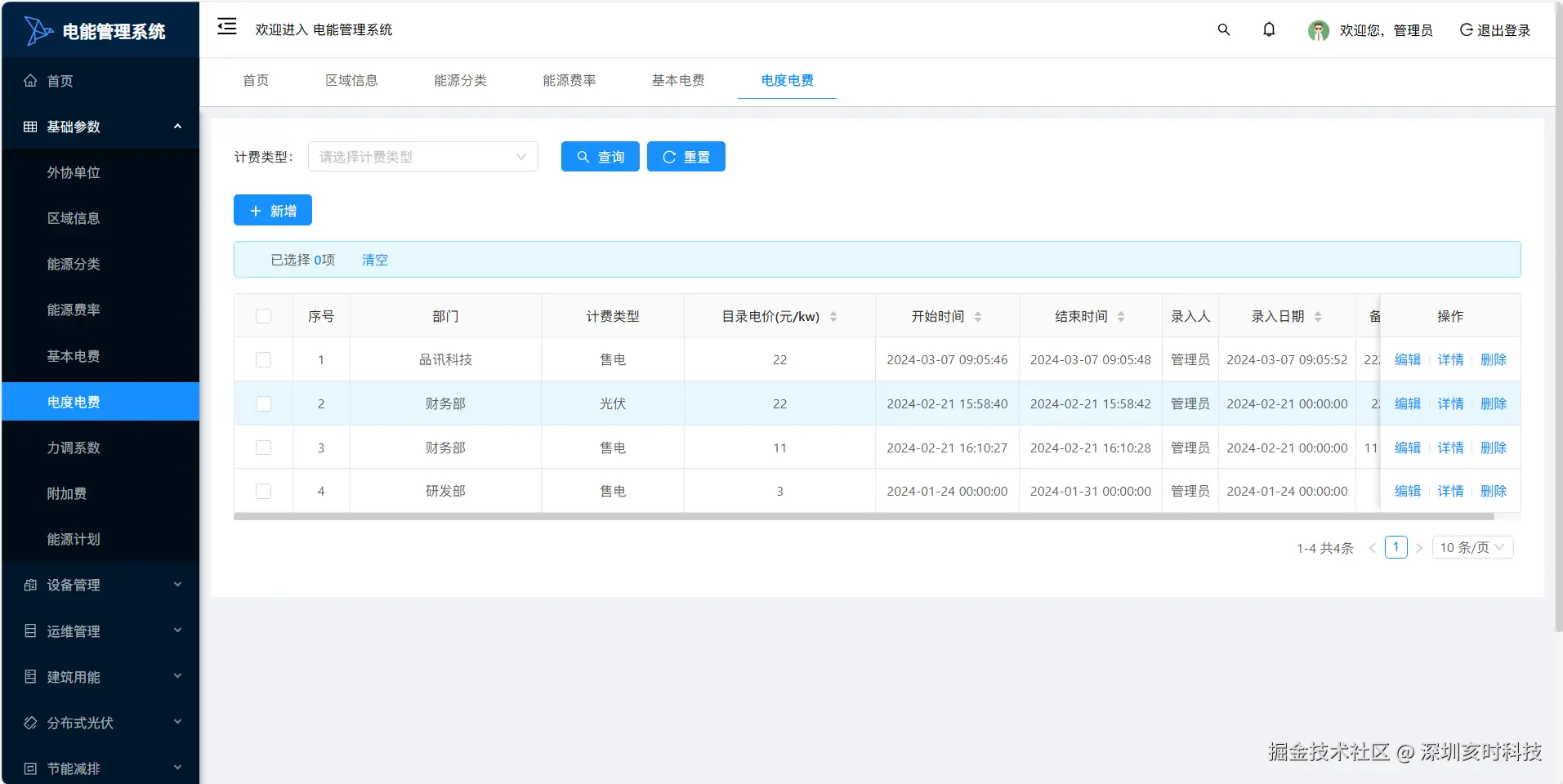
Task: Check the row for 研发部
Action: click(263, 491)
